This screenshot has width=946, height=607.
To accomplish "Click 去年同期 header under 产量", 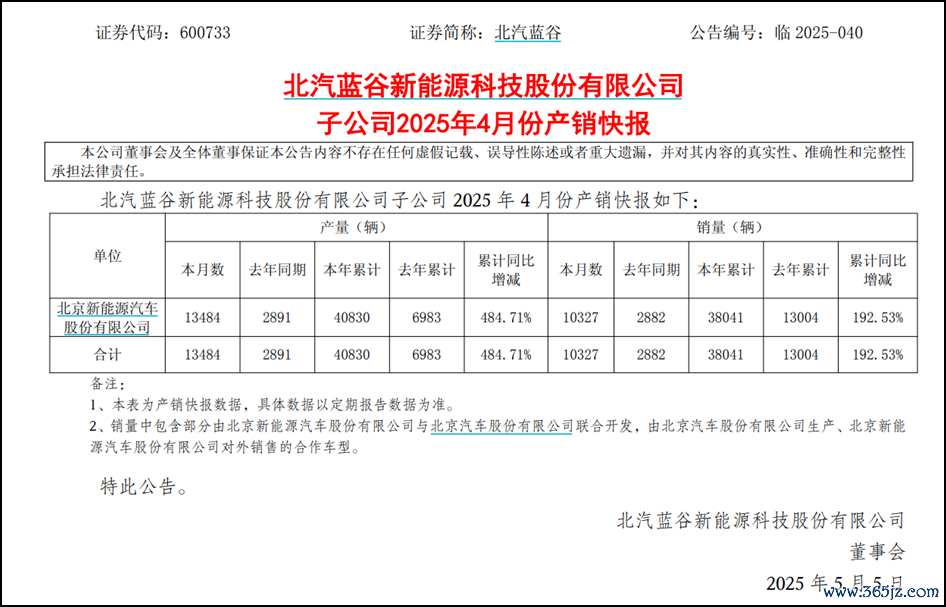I will point(278,270).
